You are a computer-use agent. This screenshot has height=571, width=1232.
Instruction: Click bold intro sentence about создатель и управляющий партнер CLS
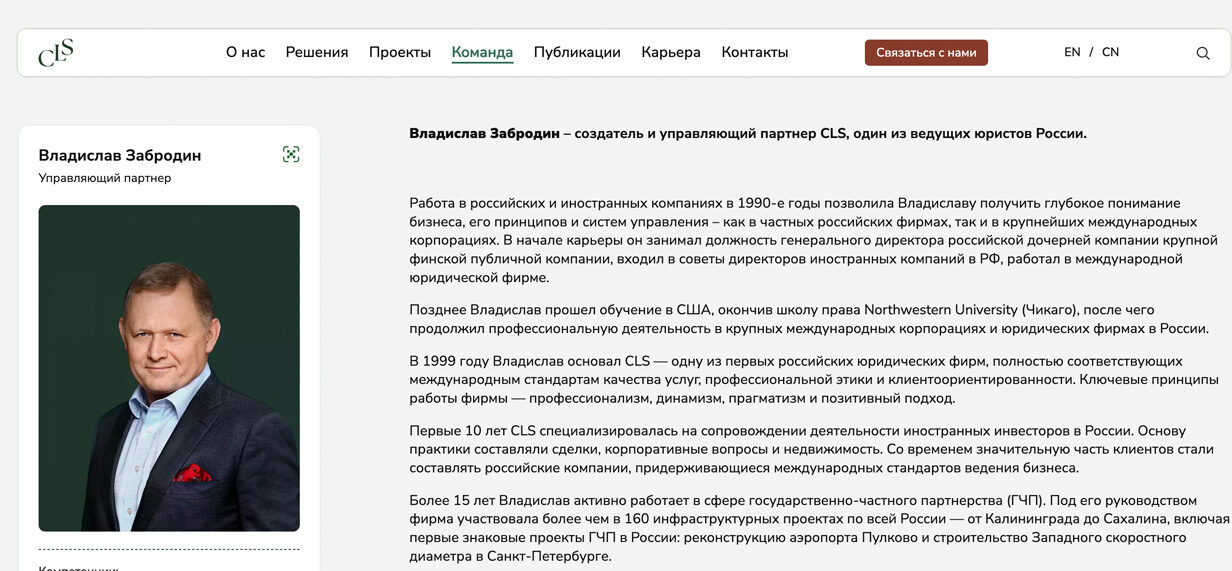pyautogui.click(x=748, y=133)
